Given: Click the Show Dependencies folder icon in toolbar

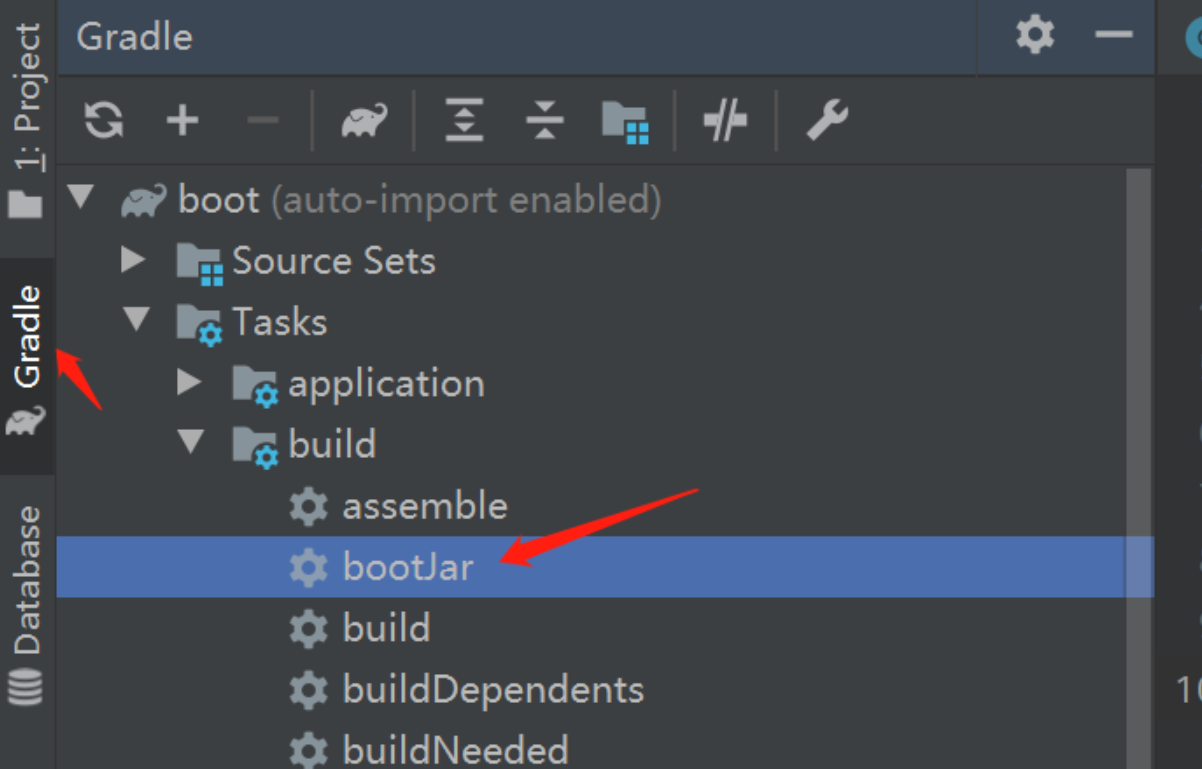Looking at the screenshot, I should tap(626, 121).
